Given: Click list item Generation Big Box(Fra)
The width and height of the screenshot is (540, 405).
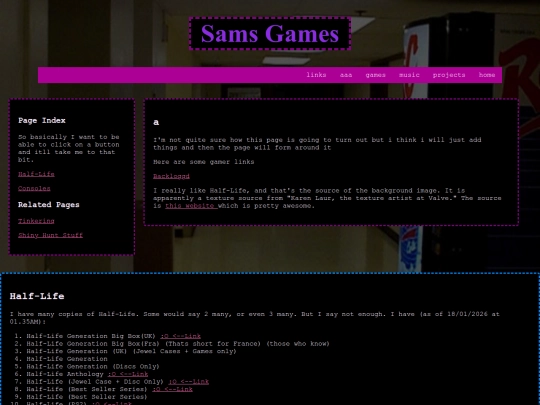Looking at the screenshot, I should [178, 344].
